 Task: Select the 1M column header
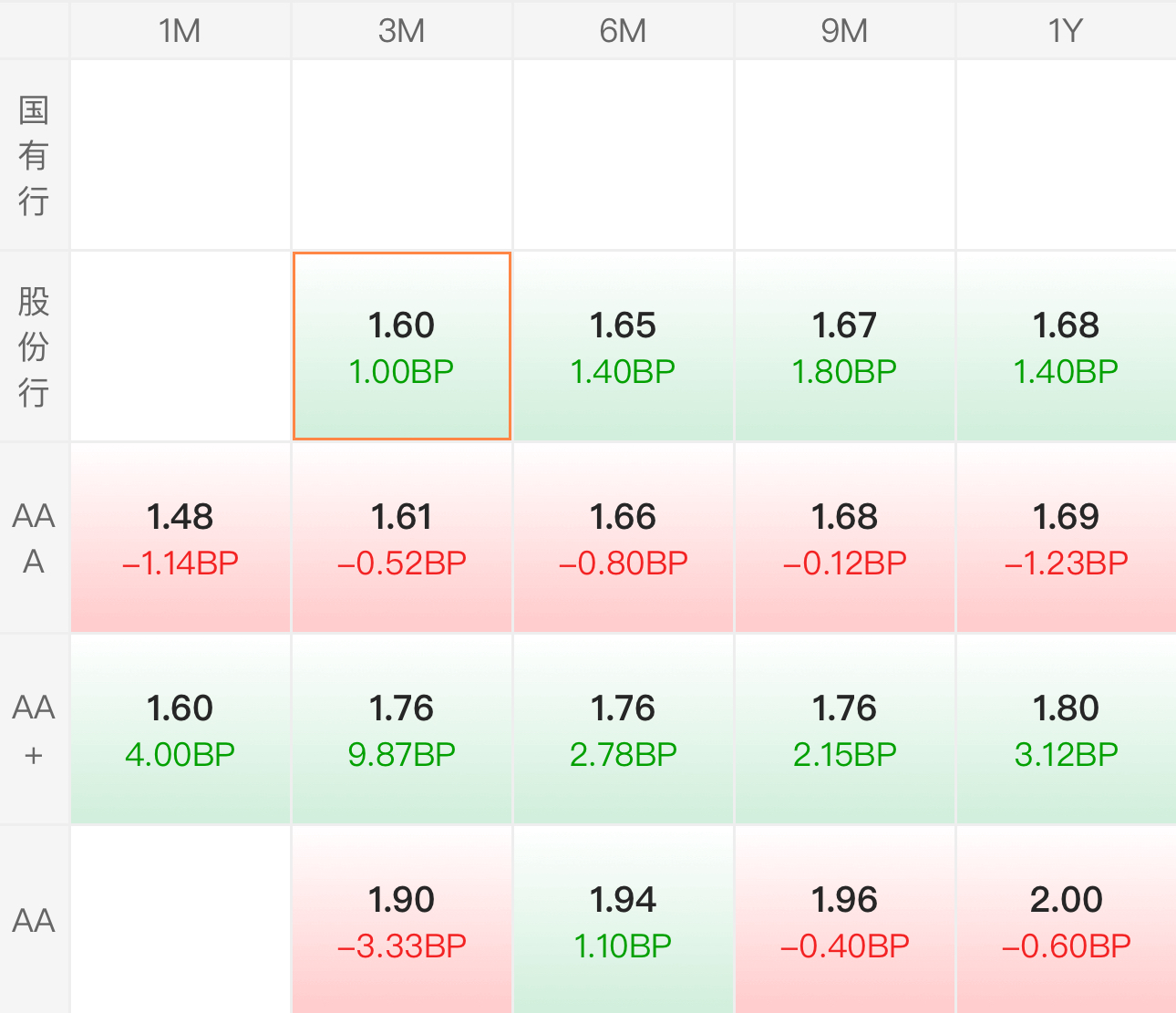pos(180,31)
